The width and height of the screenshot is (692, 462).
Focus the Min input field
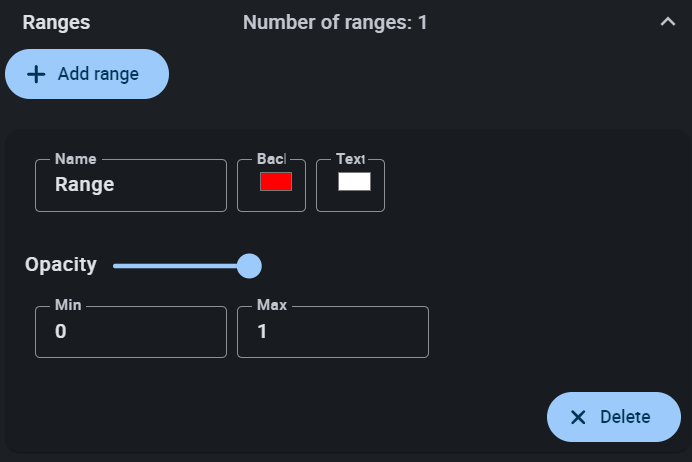point(130,332)
